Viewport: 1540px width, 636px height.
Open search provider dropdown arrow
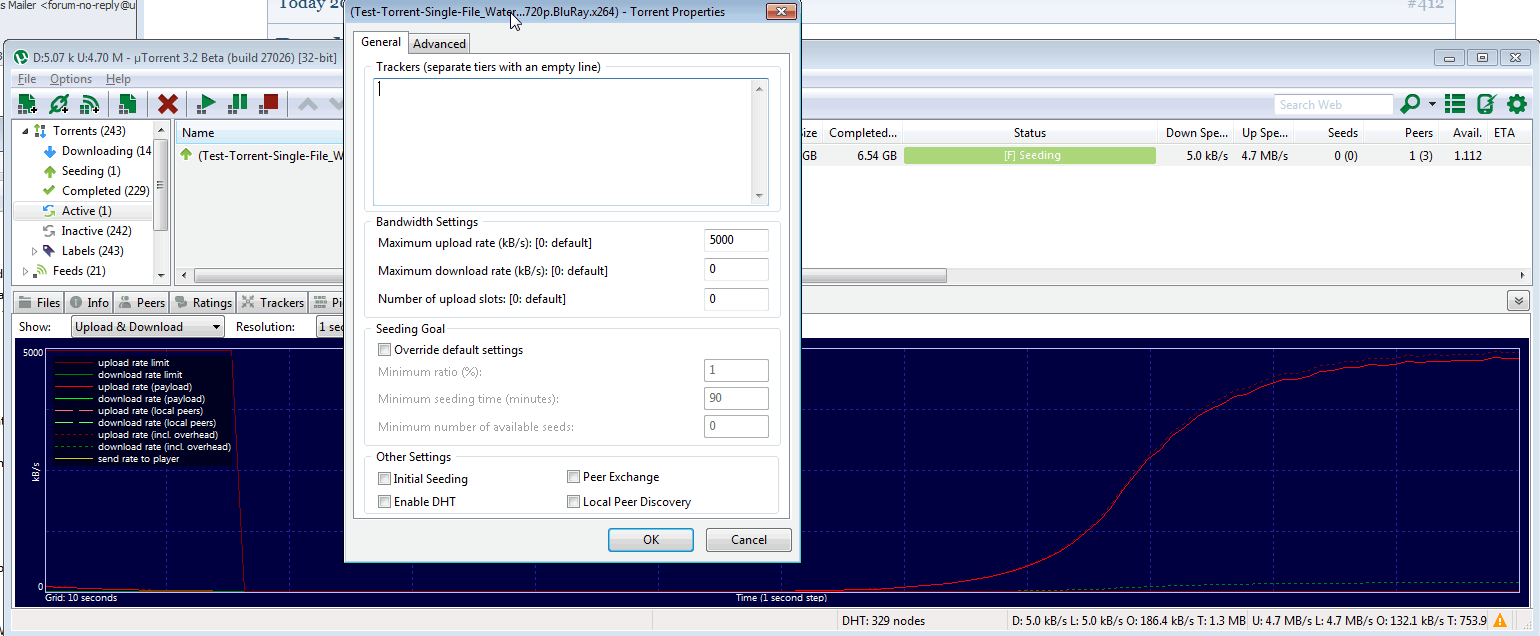pos(1432,104)
